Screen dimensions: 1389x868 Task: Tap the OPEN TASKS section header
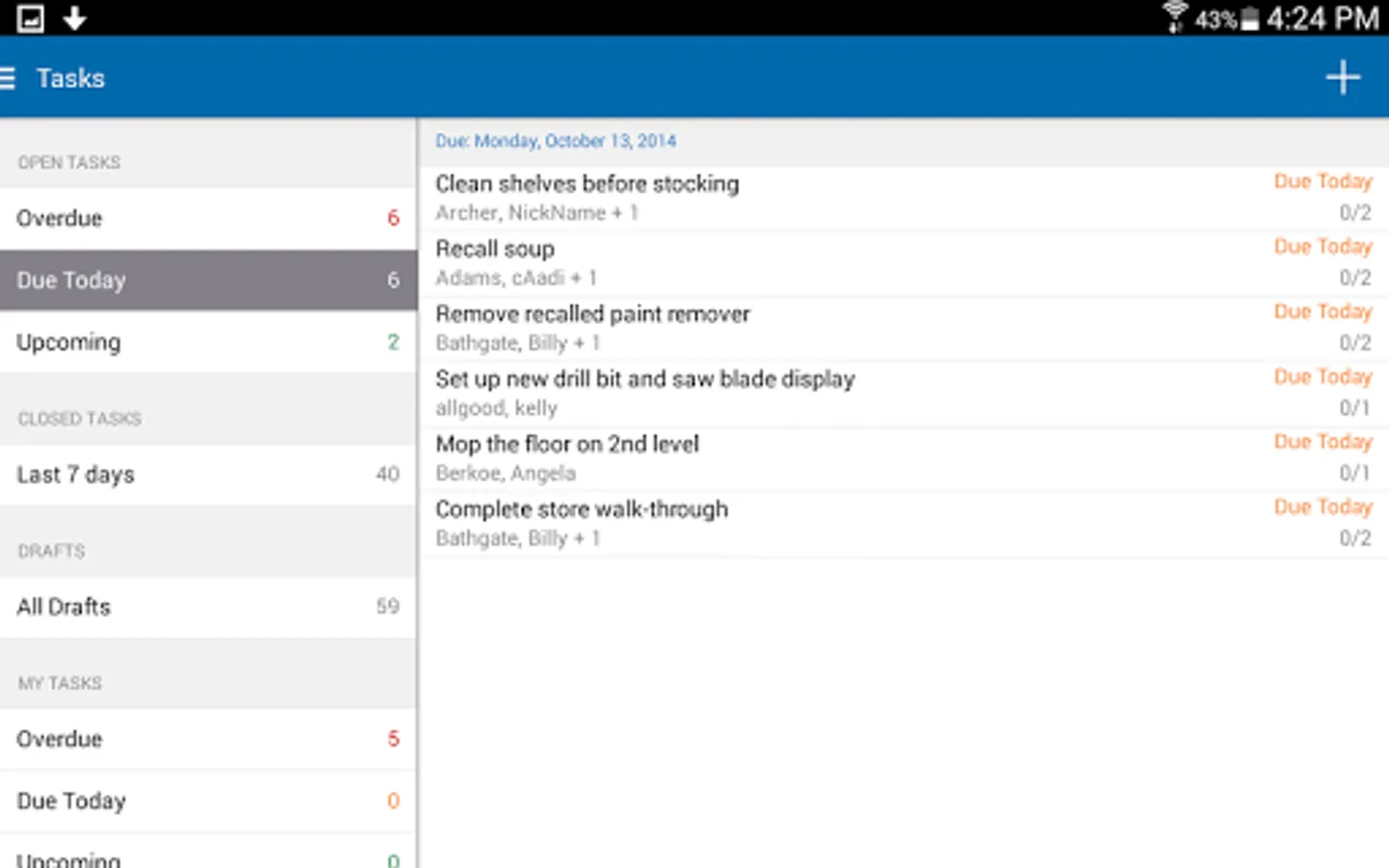tap(69, 163)
